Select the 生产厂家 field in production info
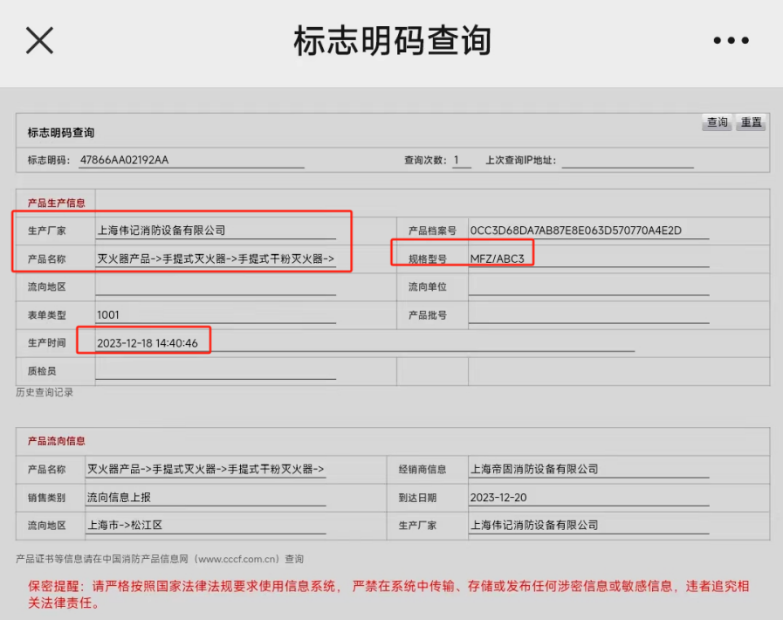The width and height of the screenshot is (783, 620). coord(216,231)
